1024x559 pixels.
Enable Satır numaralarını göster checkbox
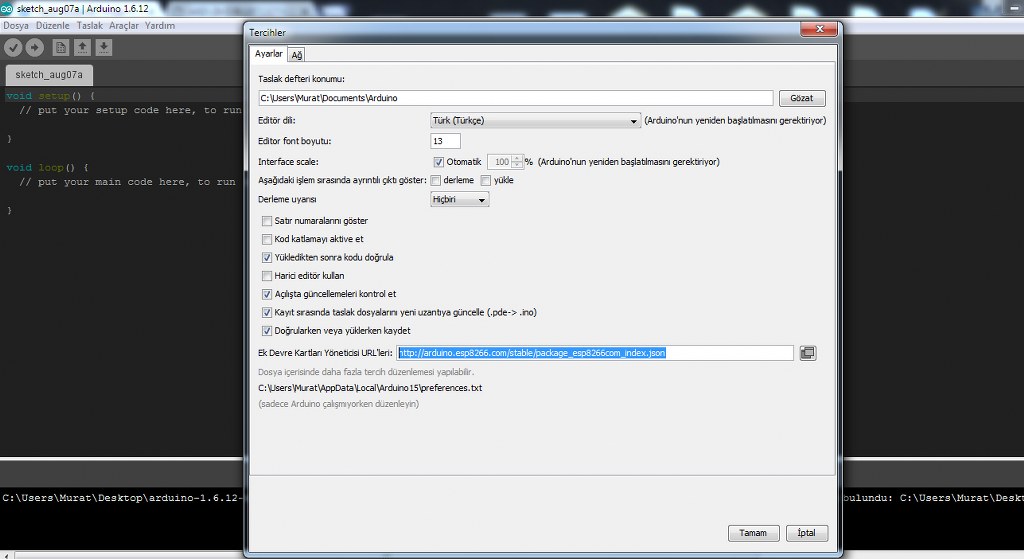266,221
